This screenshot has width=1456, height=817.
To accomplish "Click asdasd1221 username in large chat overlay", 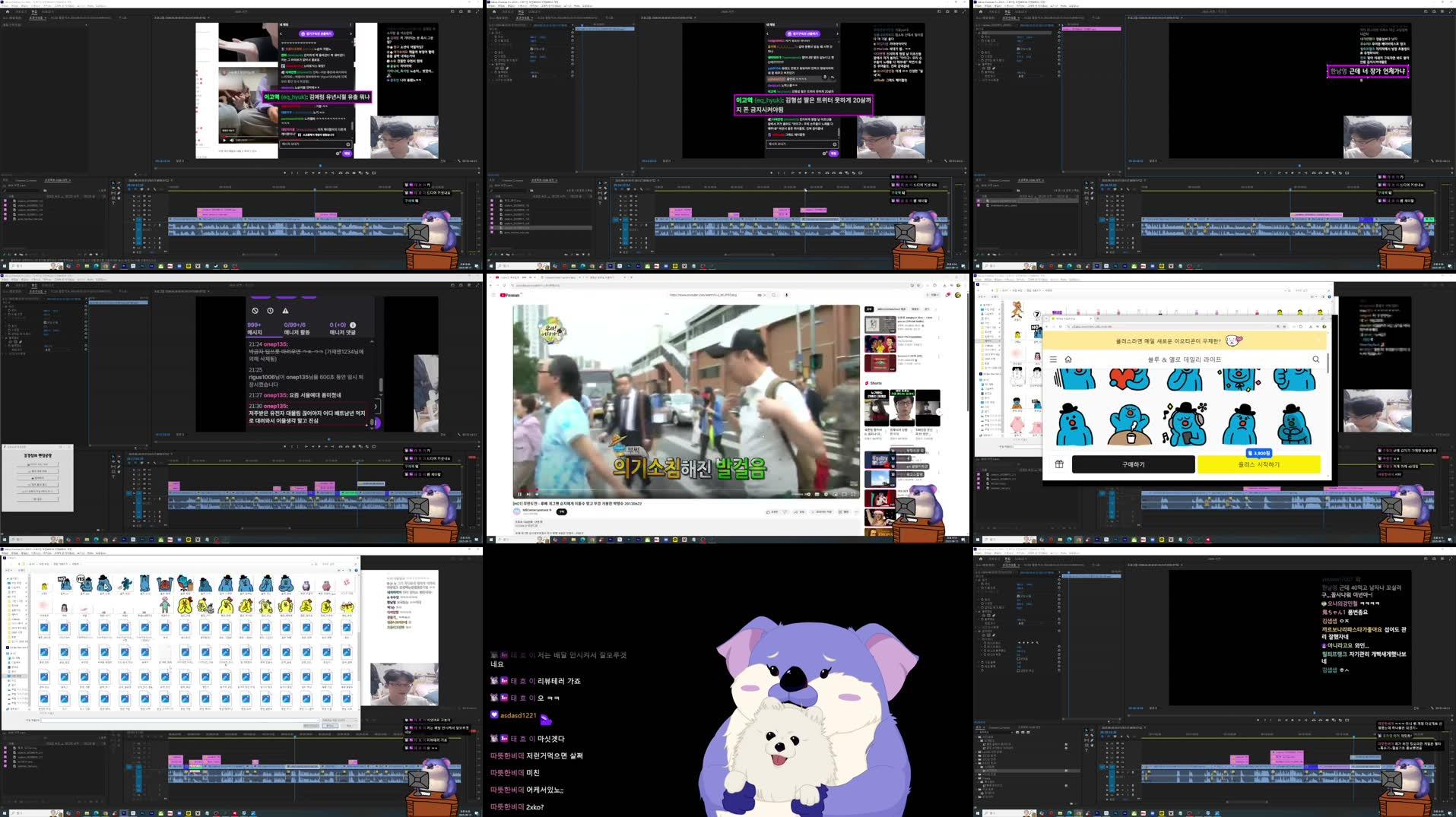I will (x=518, y=715).
